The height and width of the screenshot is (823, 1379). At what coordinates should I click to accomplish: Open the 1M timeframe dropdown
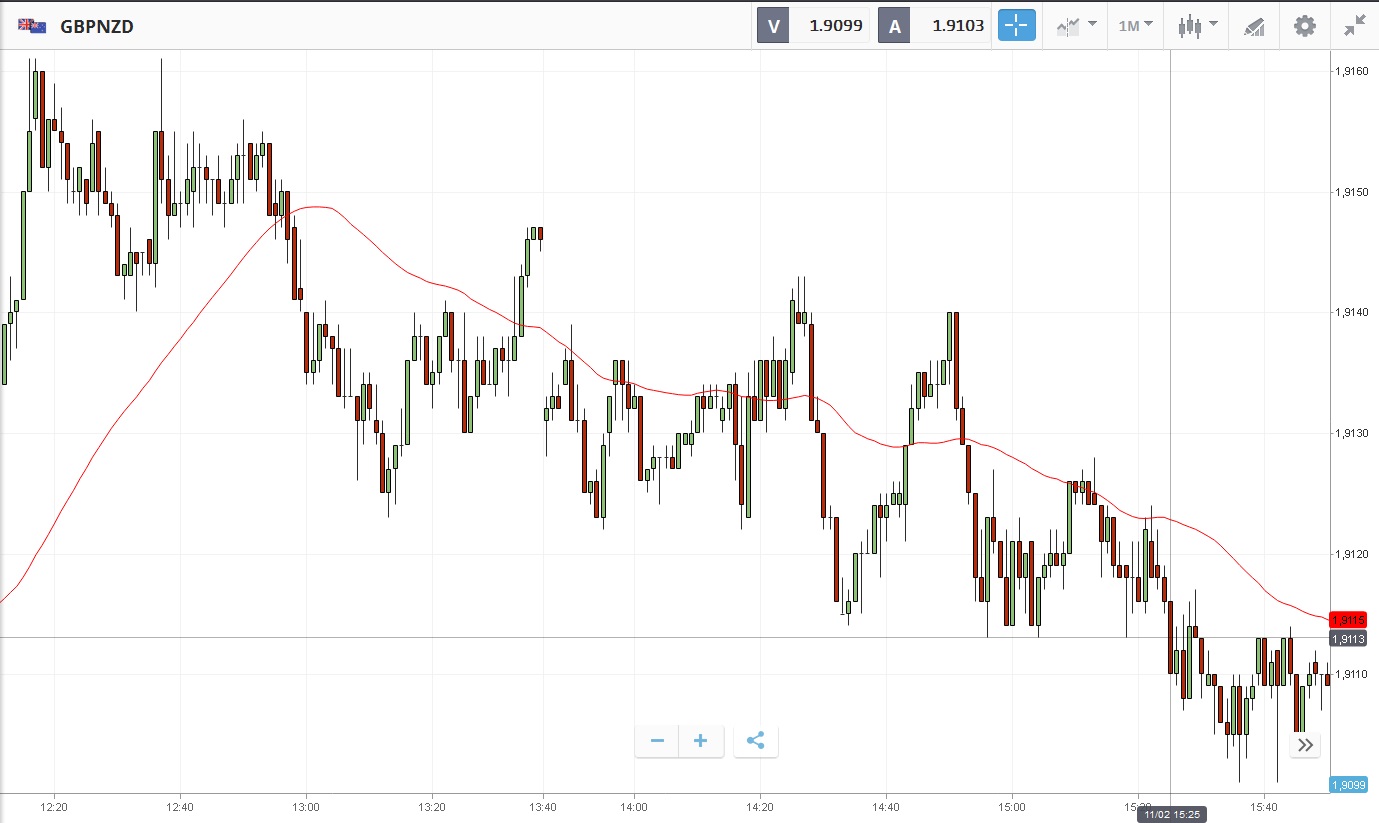[x=1135, y=26]
